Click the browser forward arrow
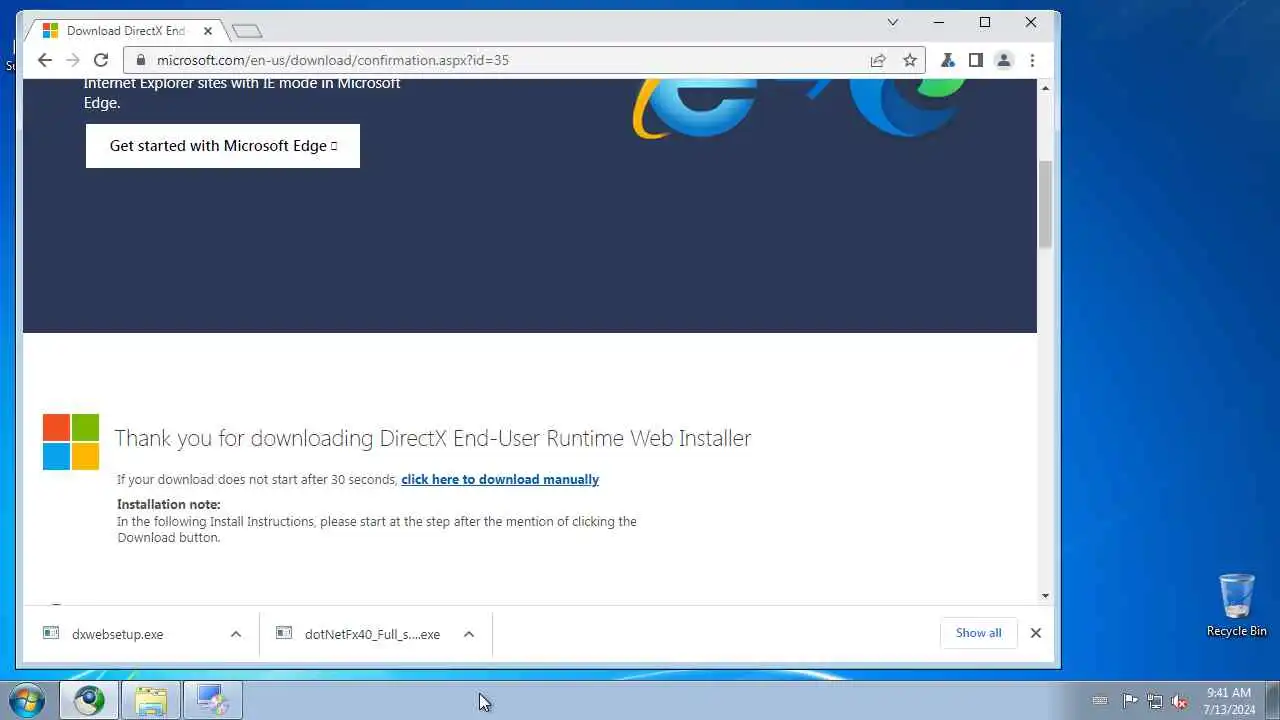 coord(72,60)
